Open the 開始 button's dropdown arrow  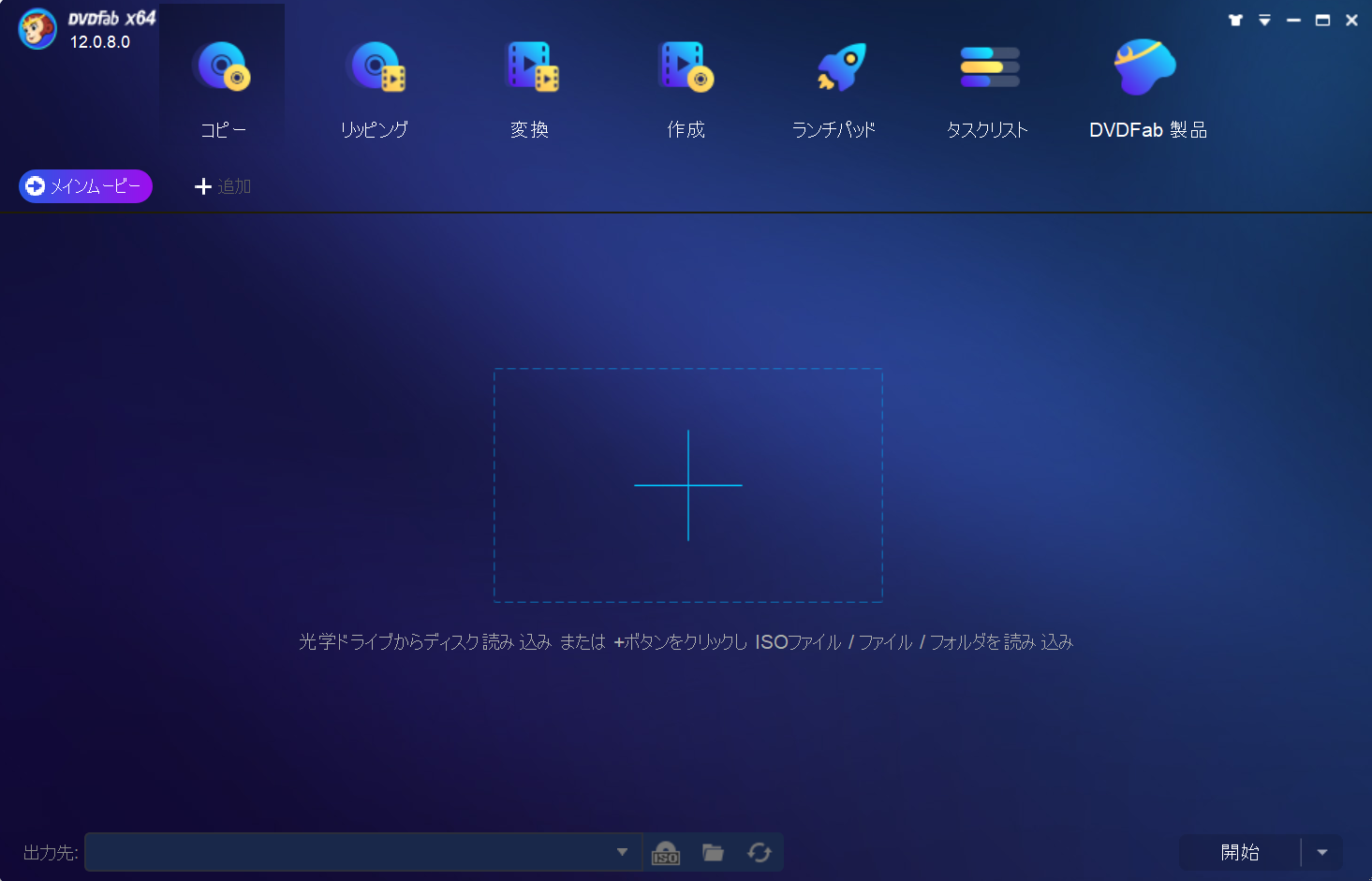(x=1322, y=852)
